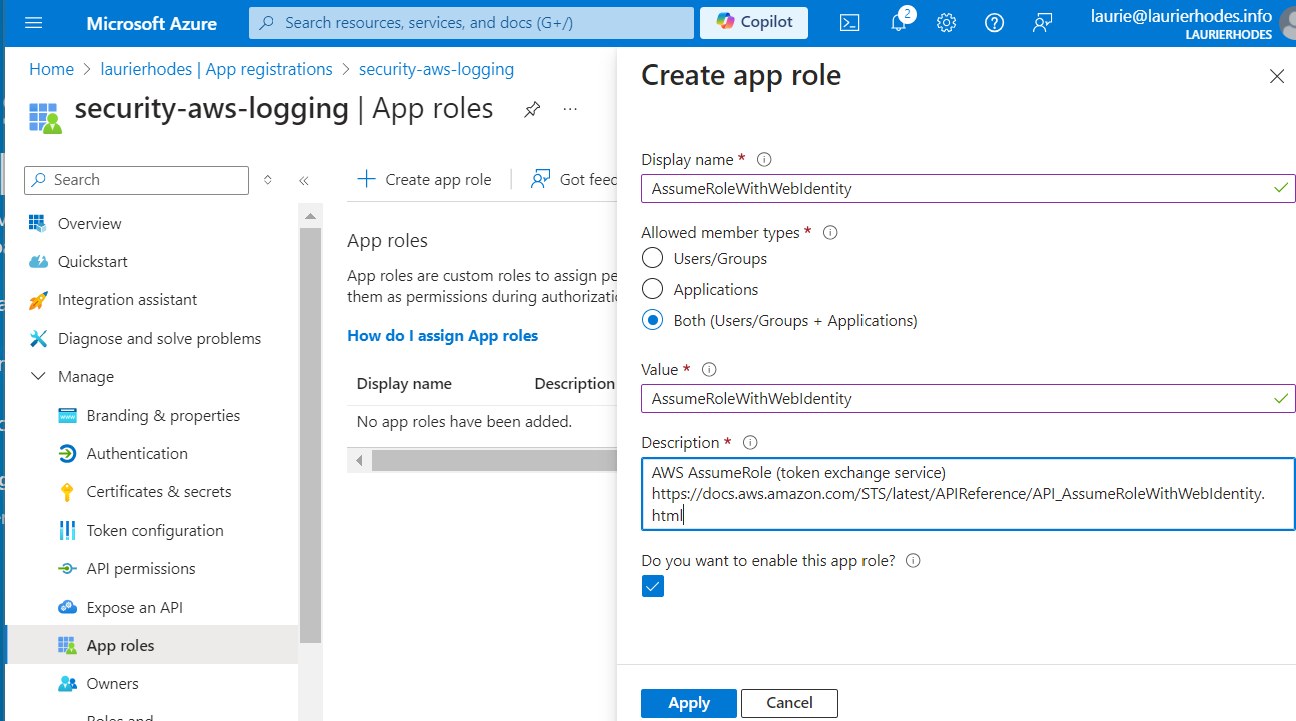
Task: Click the info icon next to Allowed member types
Action: pos(829,232)
